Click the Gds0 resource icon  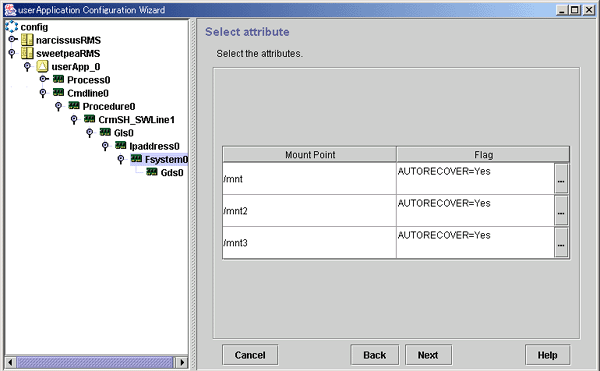point(152,172)
